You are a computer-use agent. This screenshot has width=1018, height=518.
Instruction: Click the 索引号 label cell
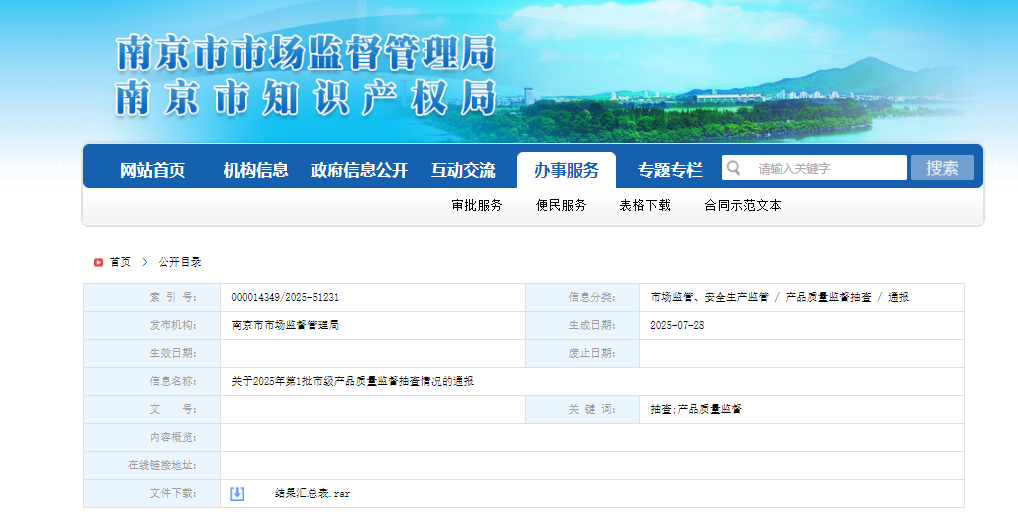click(x=152, y=297)
